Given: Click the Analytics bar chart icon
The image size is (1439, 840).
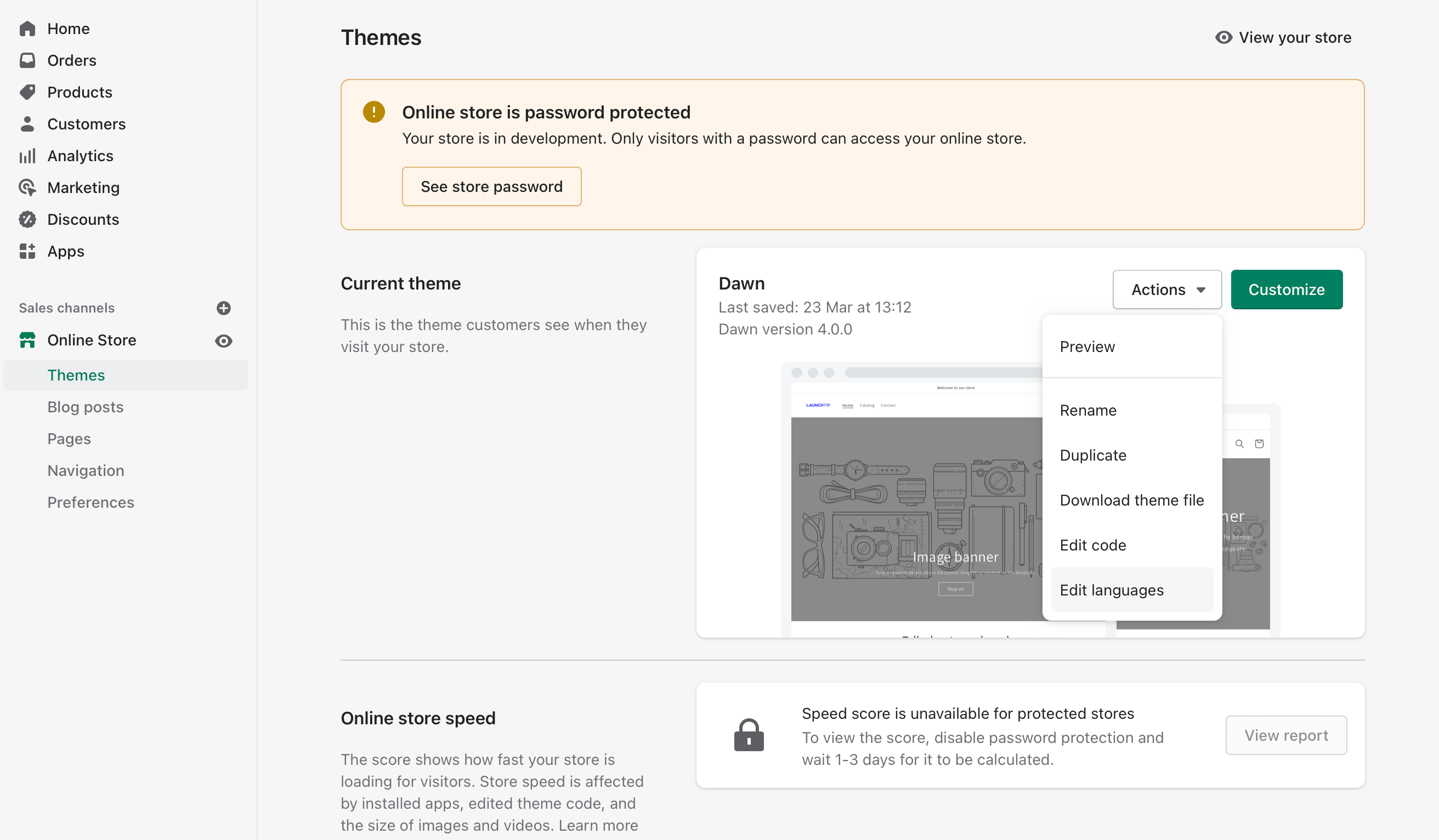Looking at the screenshot, I should (x=27, y=156).
